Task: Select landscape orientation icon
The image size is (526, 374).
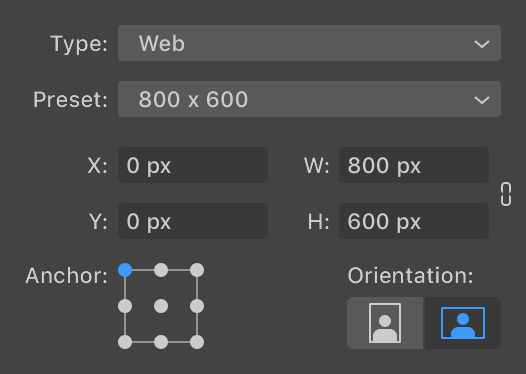Action: click(x=463, y=323)
